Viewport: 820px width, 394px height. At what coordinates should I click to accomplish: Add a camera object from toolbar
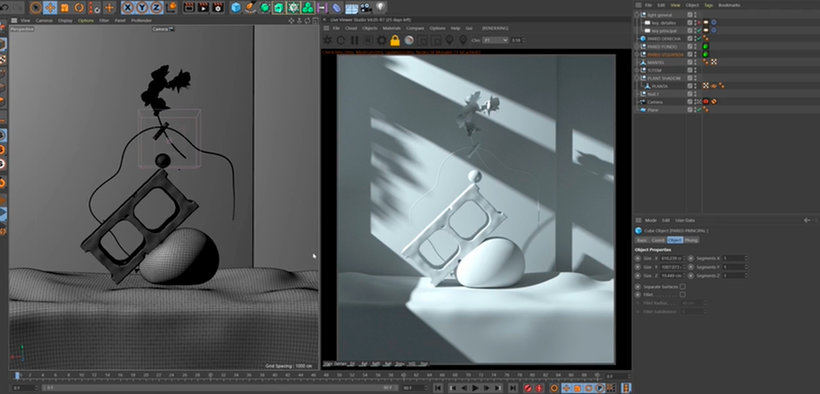point(366,8)
